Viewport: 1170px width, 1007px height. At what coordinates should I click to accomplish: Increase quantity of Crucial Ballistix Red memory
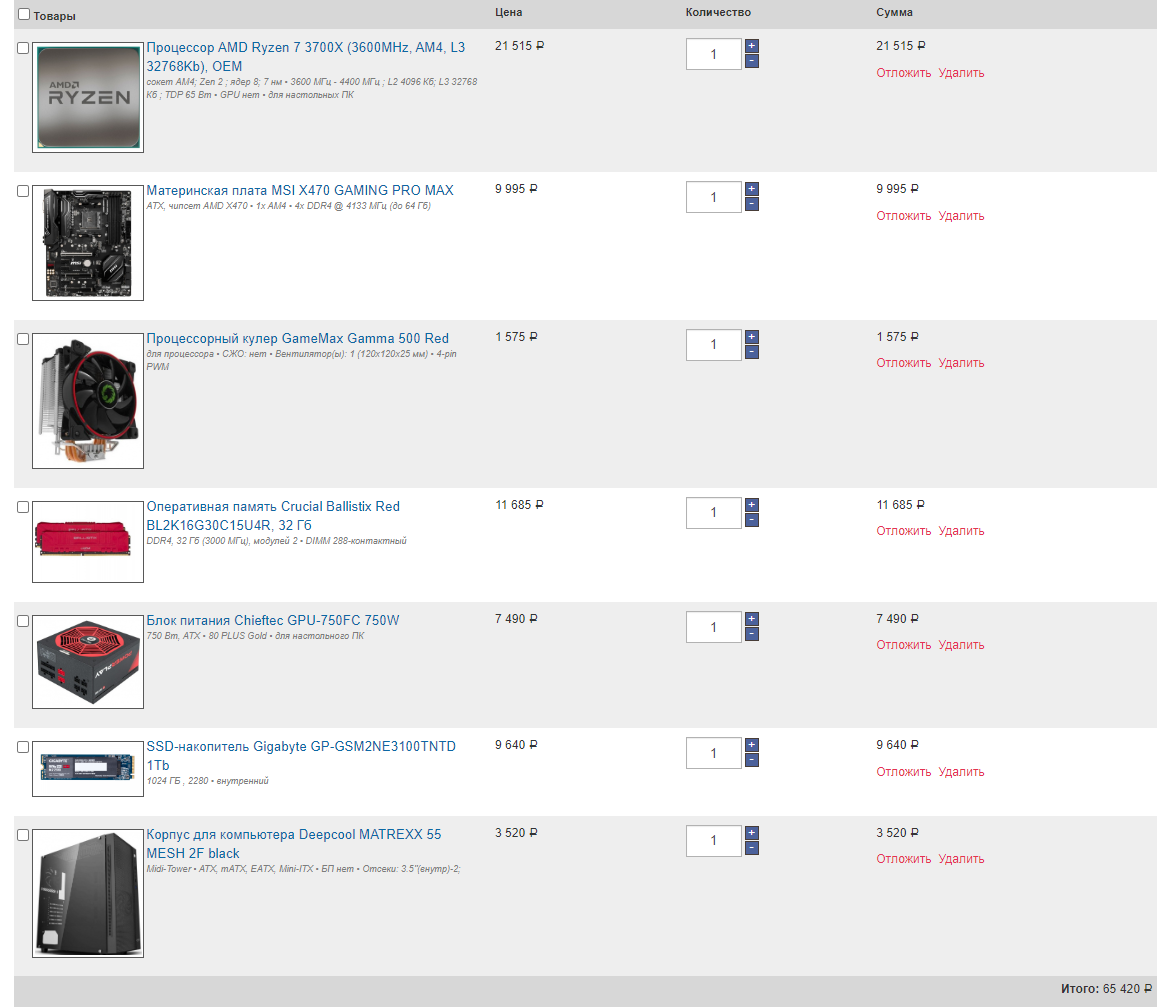point(751,504)
